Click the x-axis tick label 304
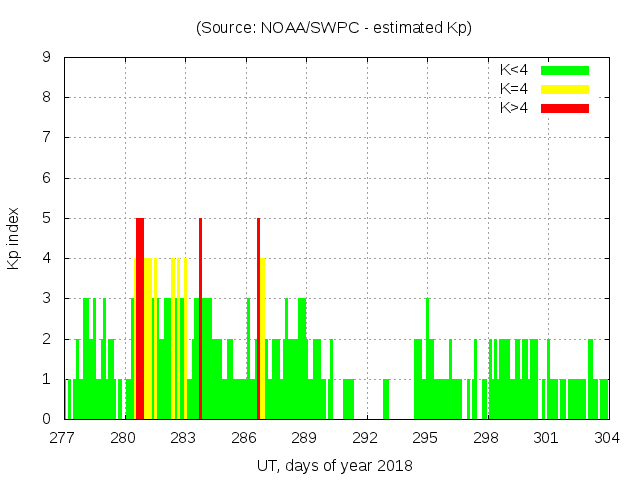This screenshot has height=480, width=640. coord(608,438)
